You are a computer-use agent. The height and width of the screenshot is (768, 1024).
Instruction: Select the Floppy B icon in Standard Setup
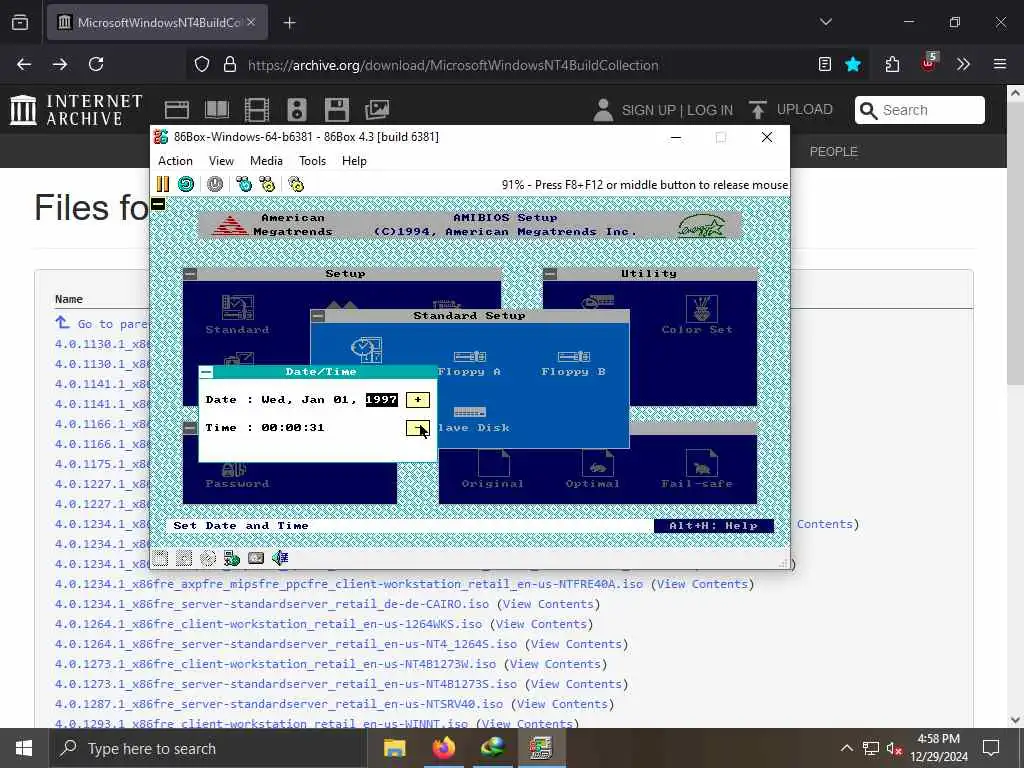[x=573, y=364]
